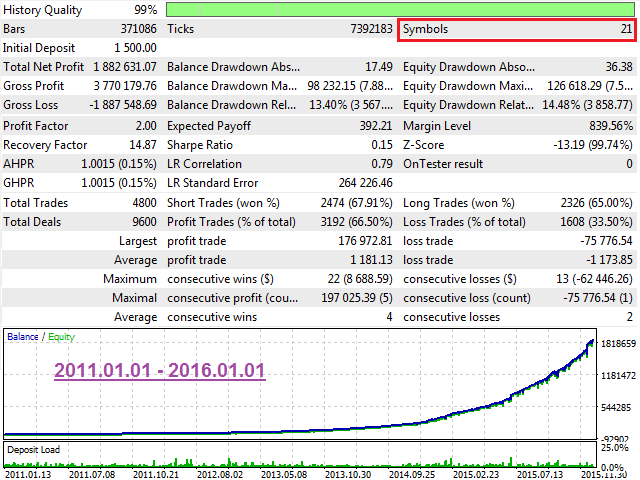Click the 544285 axis label
The image size is (640, 480).
(616, 408)
